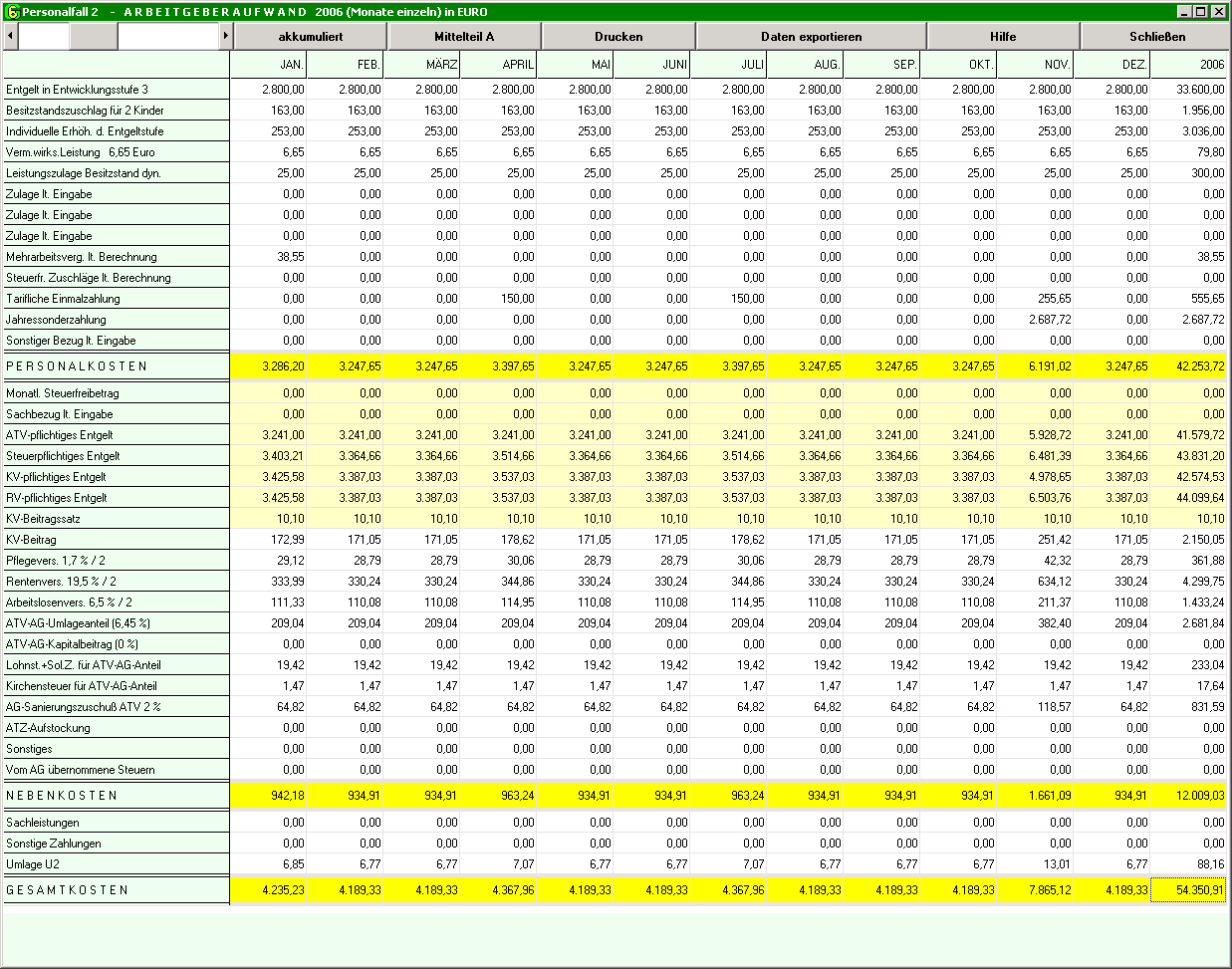Click the row label KV-pflichtiges Entgelt
This screenshot has width=1232, height=969.
(117, 477)
